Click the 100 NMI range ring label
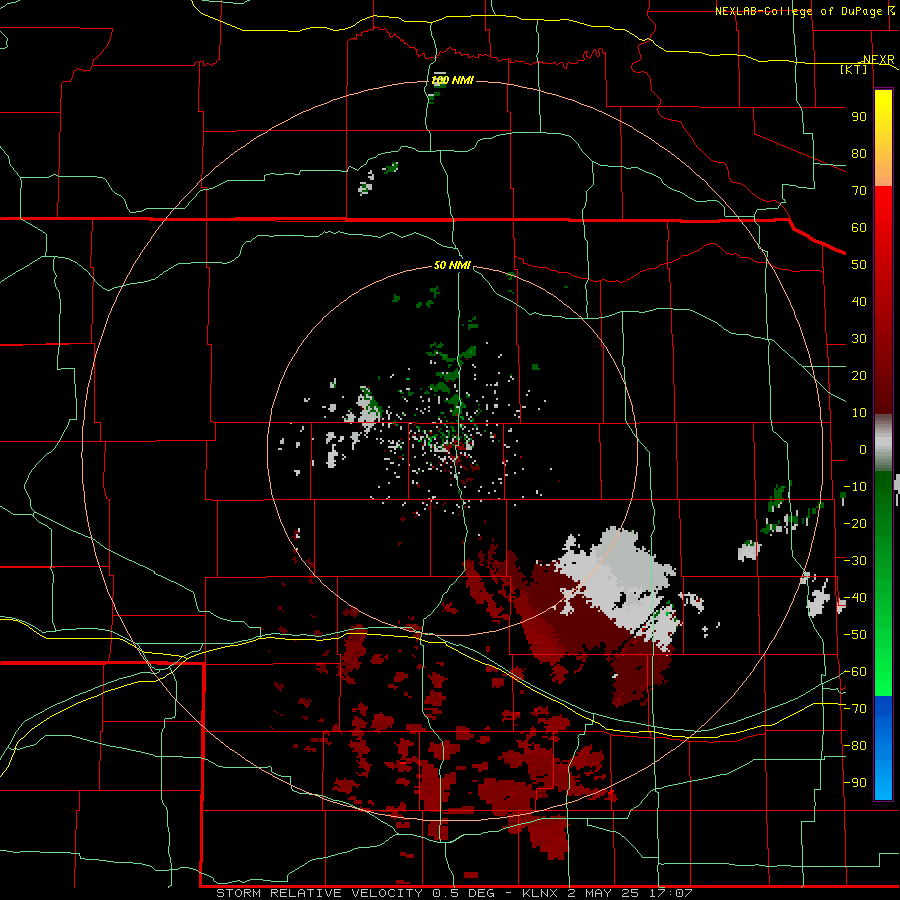This screenshot has height=900, width=900. [x=452, y=80]
